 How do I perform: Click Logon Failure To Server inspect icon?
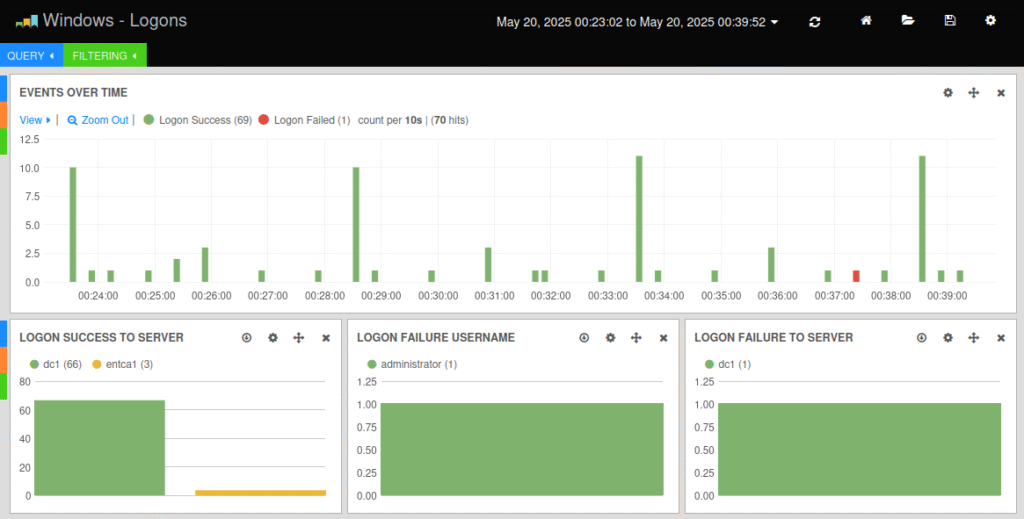tap(921, 338)
